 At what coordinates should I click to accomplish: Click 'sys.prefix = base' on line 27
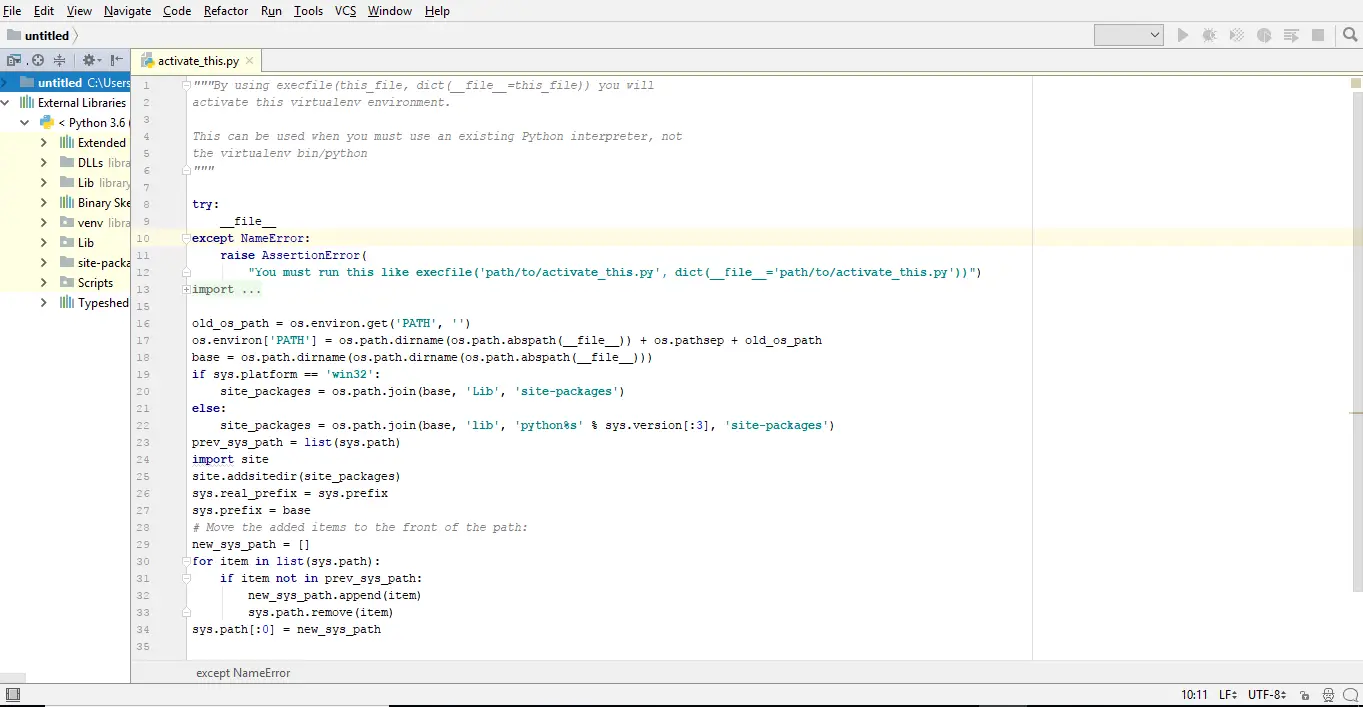[x=251, y=510]
